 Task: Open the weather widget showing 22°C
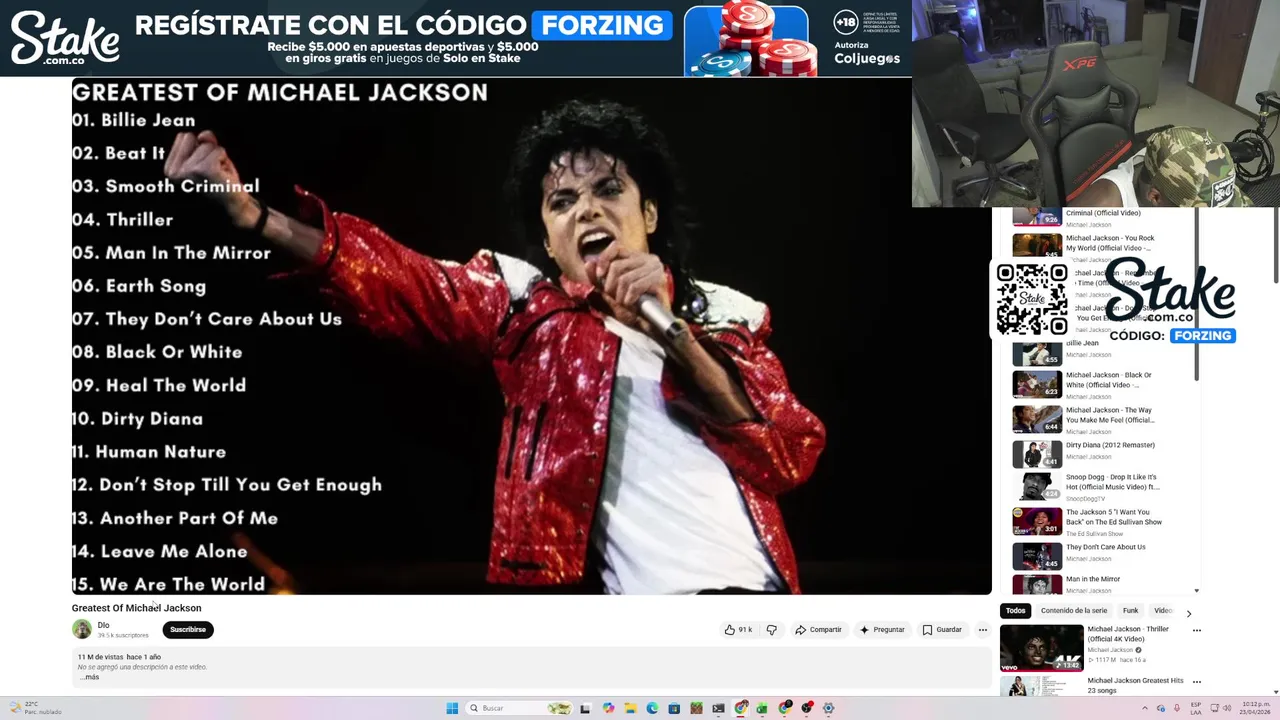click(34, 708)
